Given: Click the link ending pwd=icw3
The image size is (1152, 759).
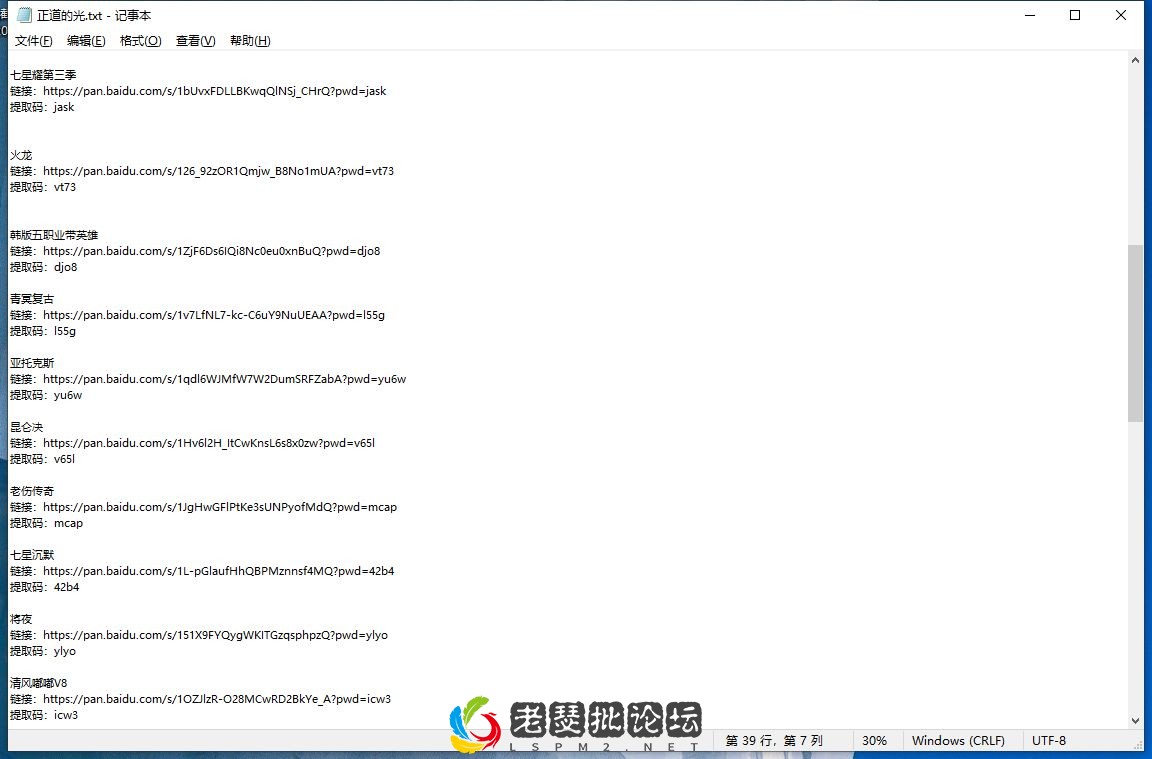Looking at the screenshot, I should (x=217, y=699).
